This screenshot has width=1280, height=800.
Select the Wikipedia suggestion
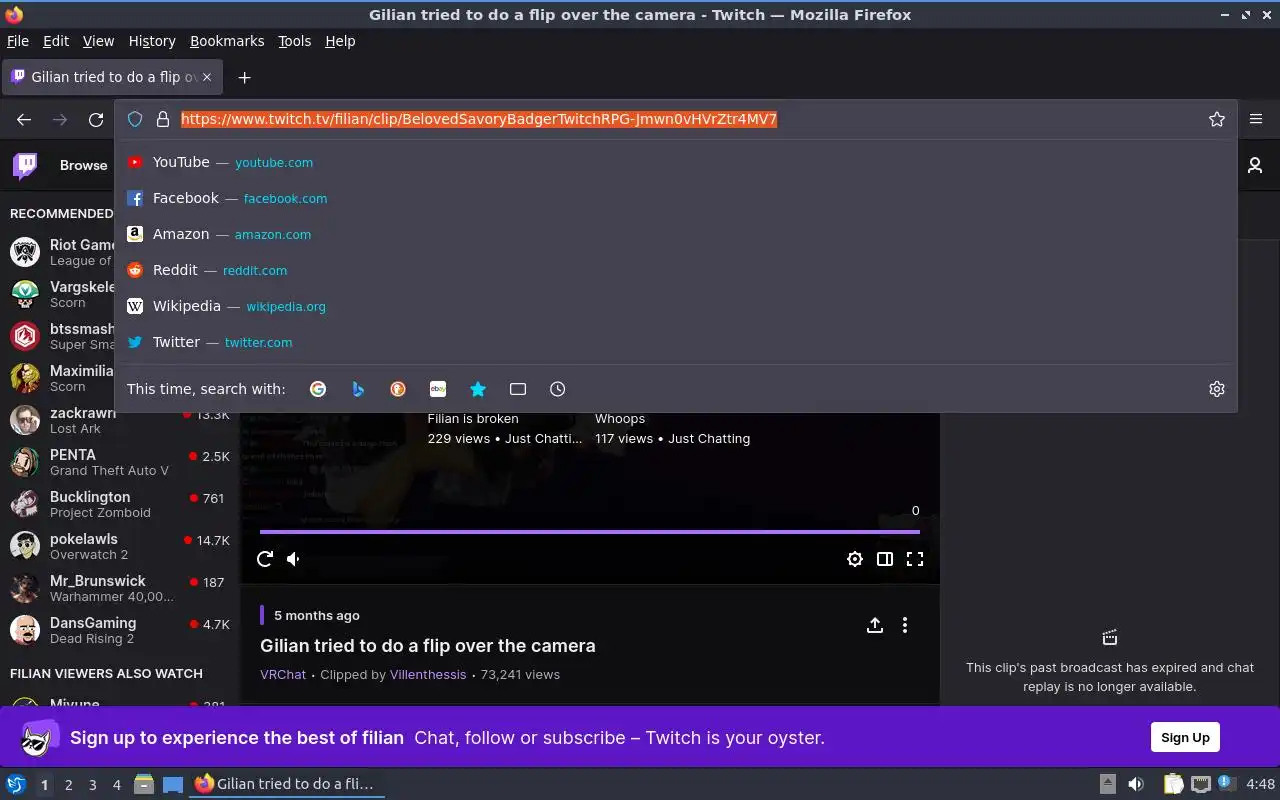click(x=676, y=306)
